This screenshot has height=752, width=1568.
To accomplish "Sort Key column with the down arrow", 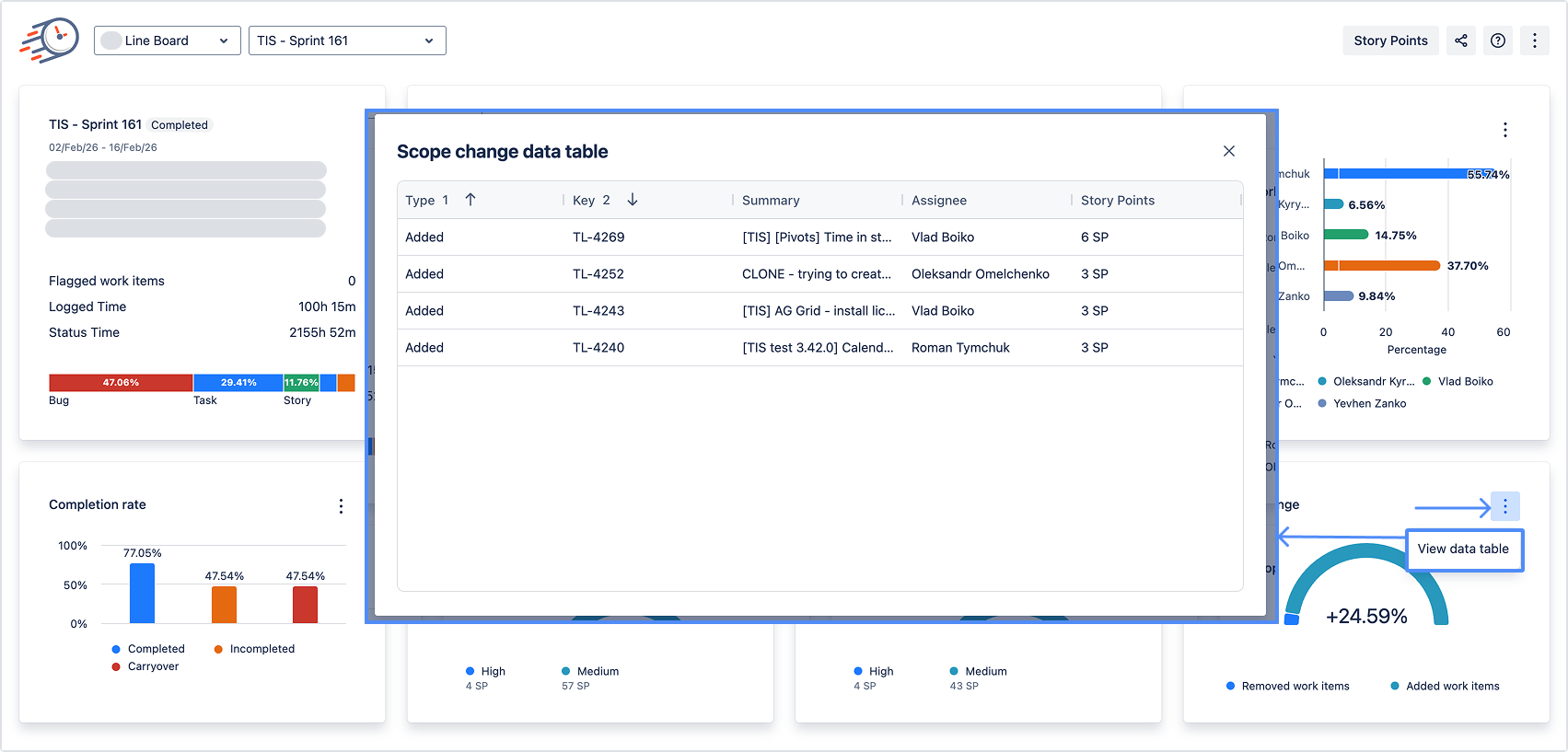I will (x=633, y=200).
